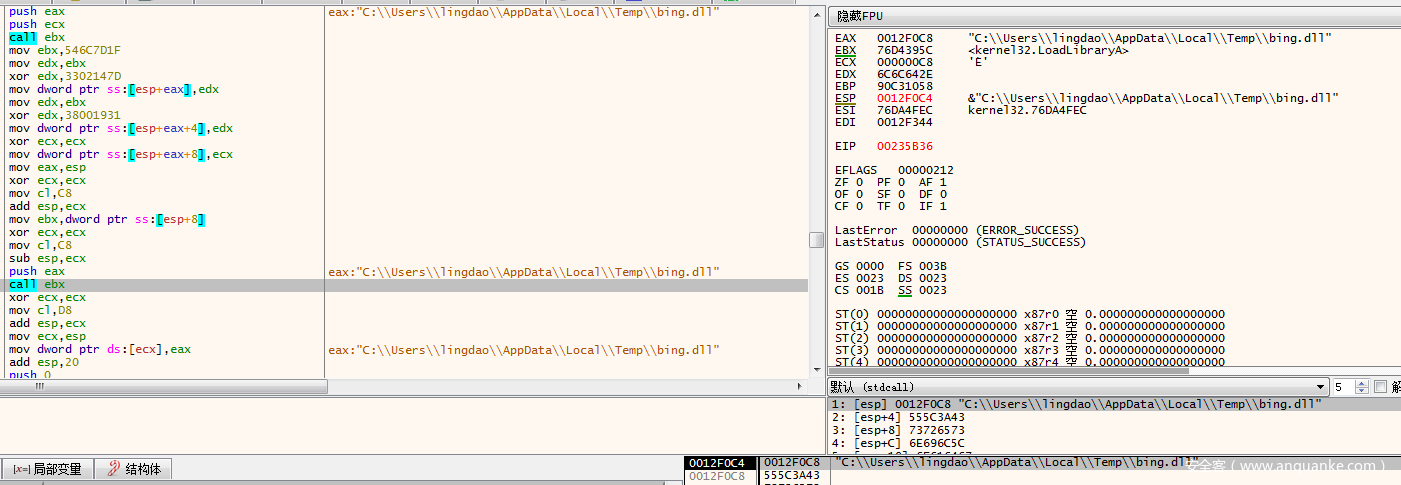Image resolution: width=1401 pixels, height=485 pixels.
Task: Select the EIP register value 00235B36
Action: coord(904,146)
